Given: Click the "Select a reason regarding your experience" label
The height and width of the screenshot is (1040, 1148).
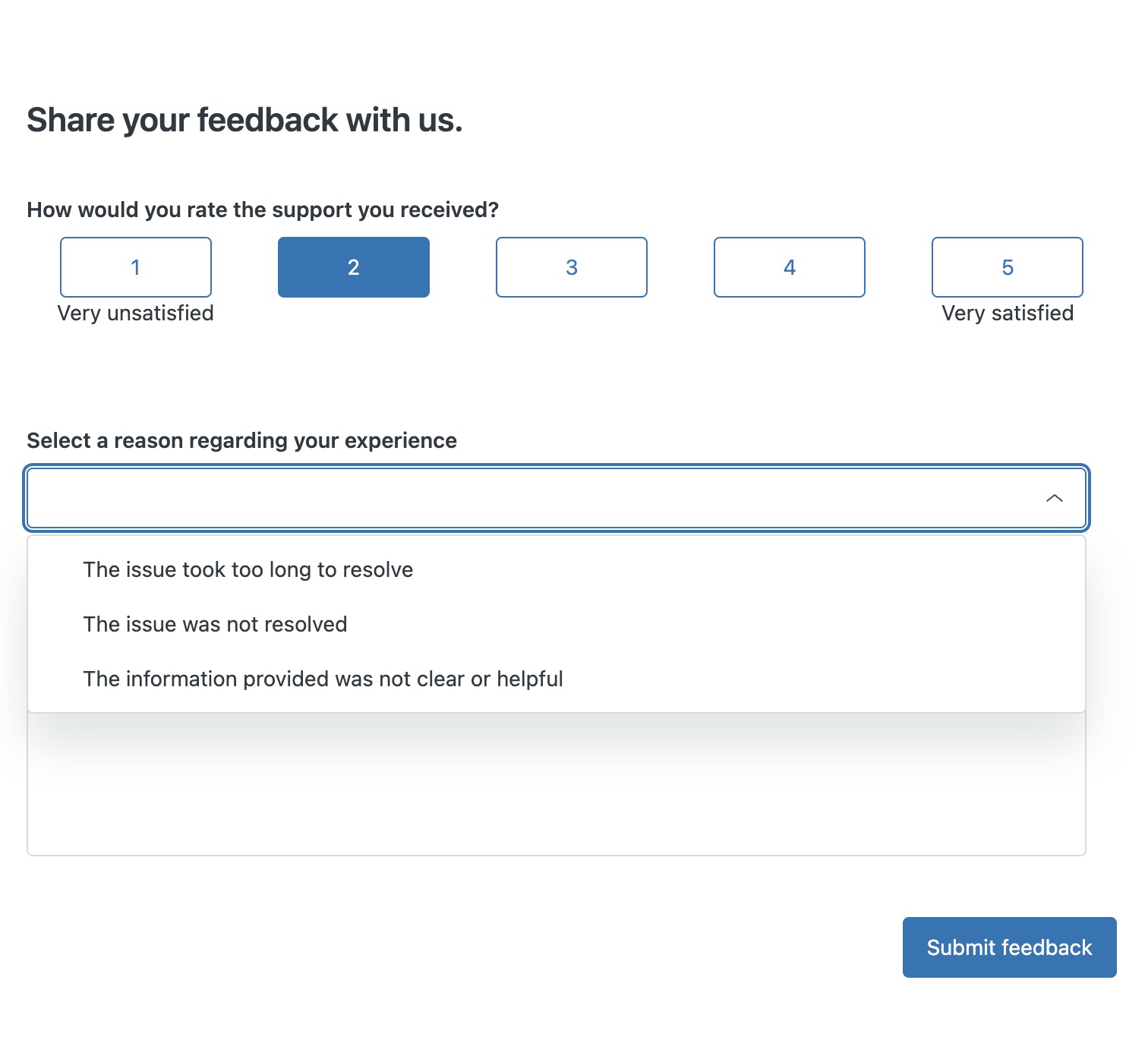Looking at the screenshot, I should [241, 441].
